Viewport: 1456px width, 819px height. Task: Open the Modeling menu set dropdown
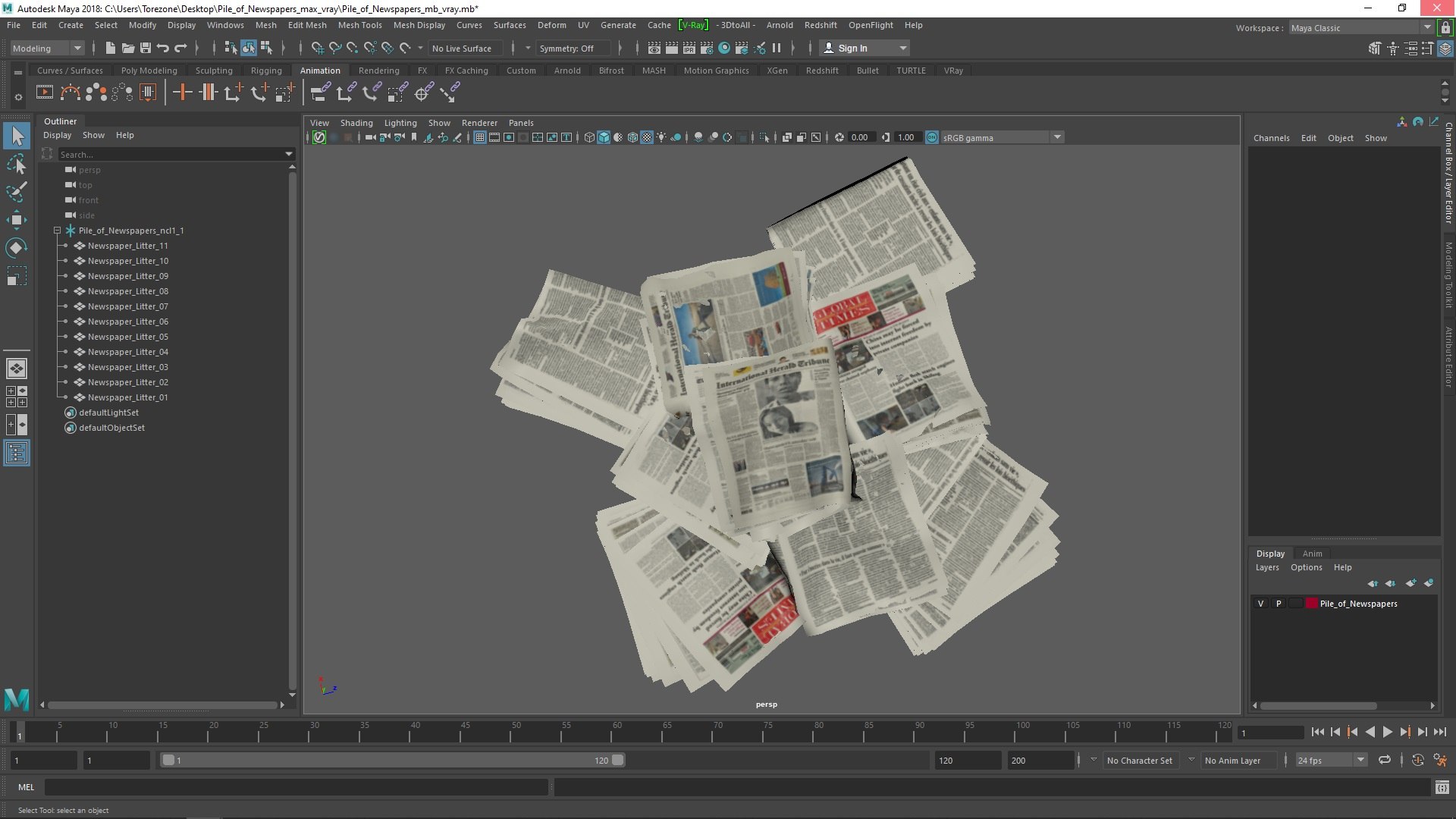(47, 48)
